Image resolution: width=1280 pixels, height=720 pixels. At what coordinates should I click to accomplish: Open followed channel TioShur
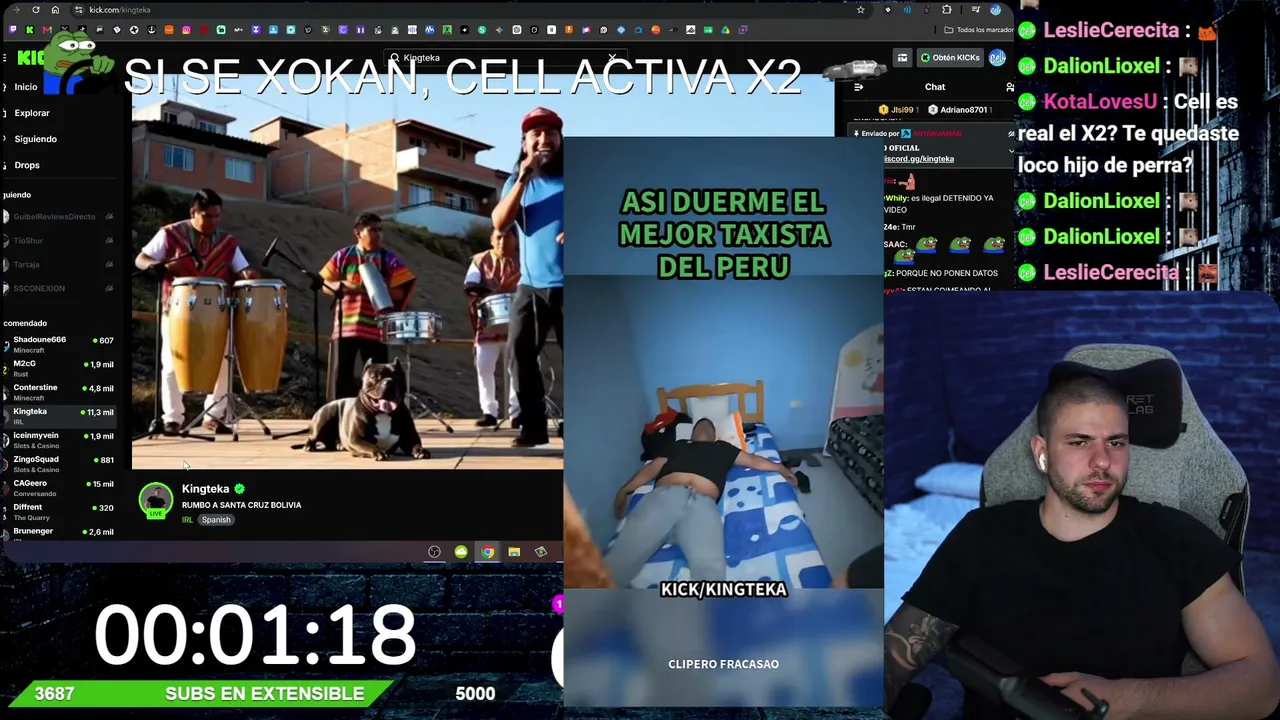(59, 241)
